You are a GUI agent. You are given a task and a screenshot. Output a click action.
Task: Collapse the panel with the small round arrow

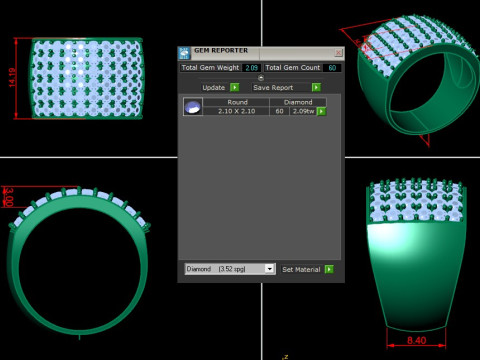click(261, 78)
